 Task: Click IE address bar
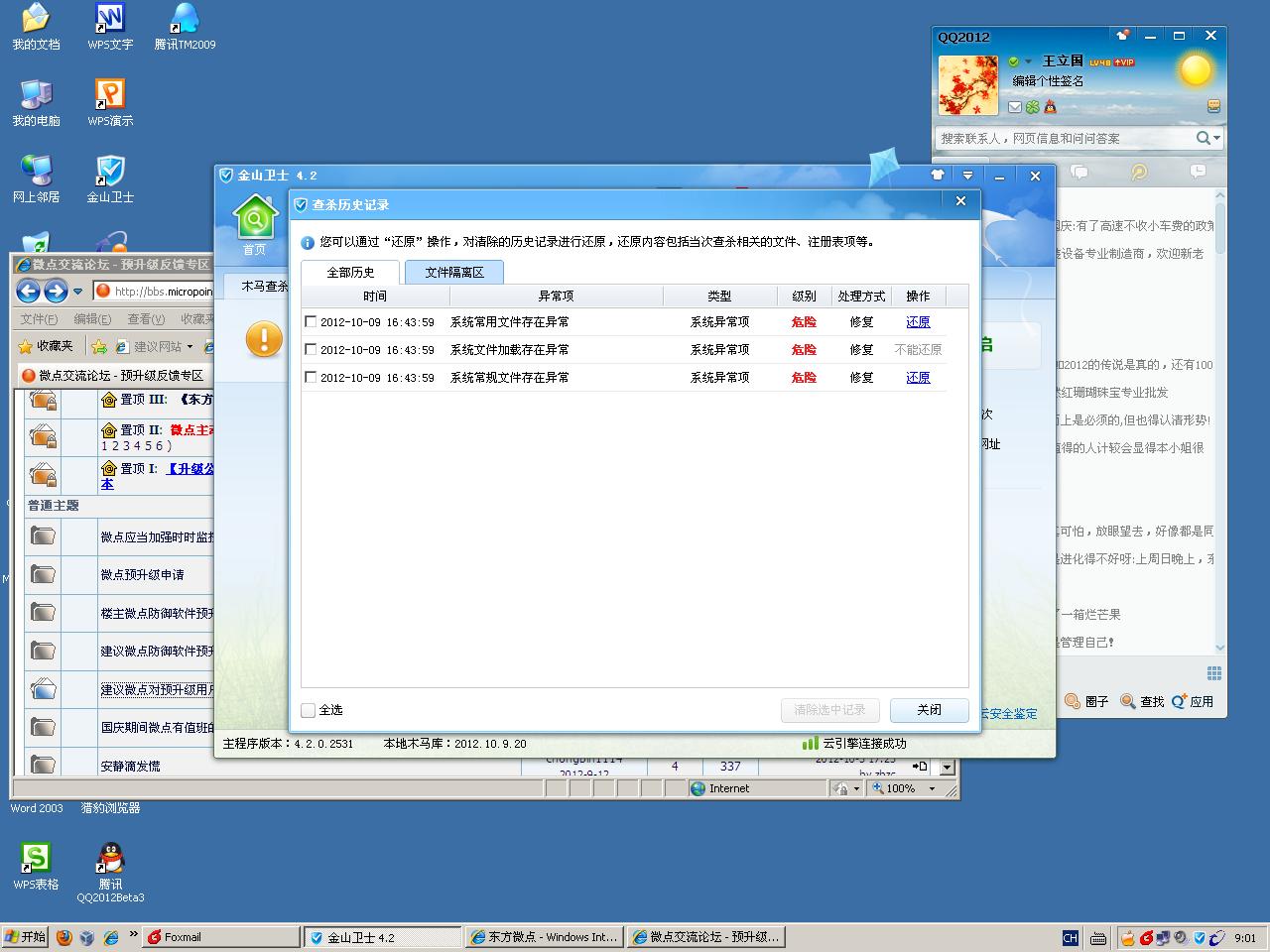154,291
